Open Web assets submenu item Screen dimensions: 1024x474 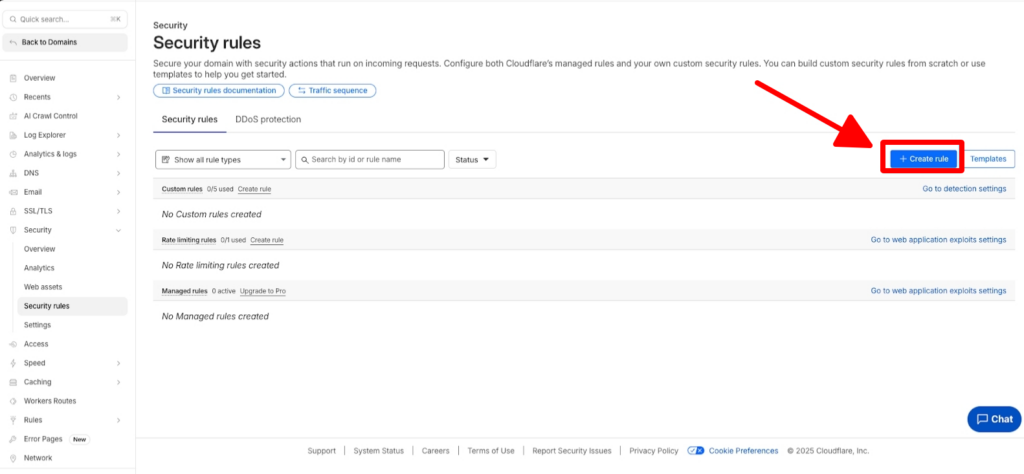point(43,287)
